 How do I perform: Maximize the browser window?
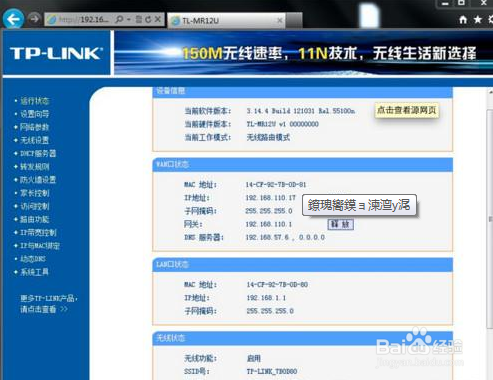coord(461,3)
